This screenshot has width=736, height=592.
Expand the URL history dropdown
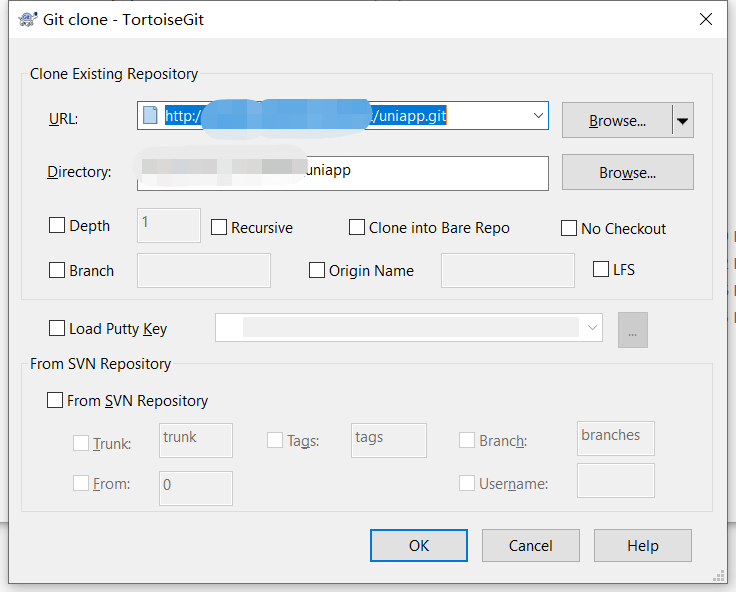tap(538, 115)
